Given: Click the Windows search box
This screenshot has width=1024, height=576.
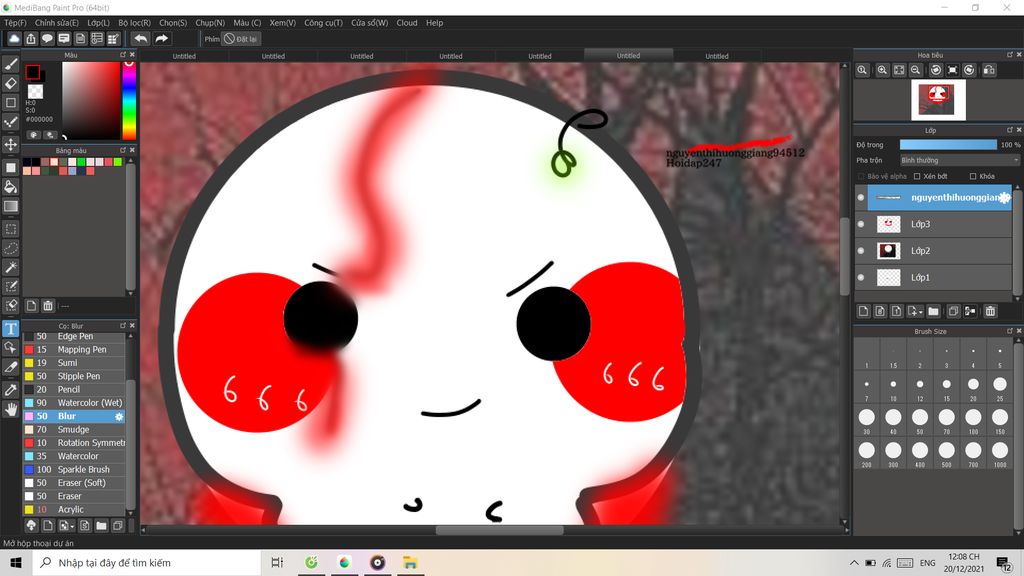Looking at the screenshot, I should [x=147, y=562].
